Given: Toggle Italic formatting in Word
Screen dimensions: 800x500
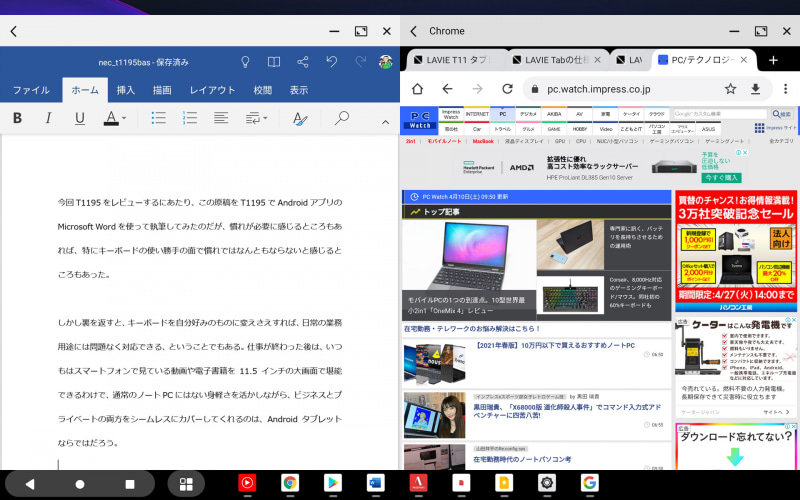Looking at the screenshot, I should (x=48, y=118).
